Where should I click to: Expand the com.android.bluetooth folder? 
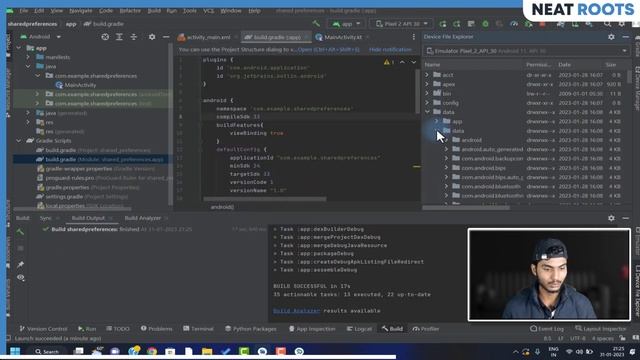tap(446, 187)
